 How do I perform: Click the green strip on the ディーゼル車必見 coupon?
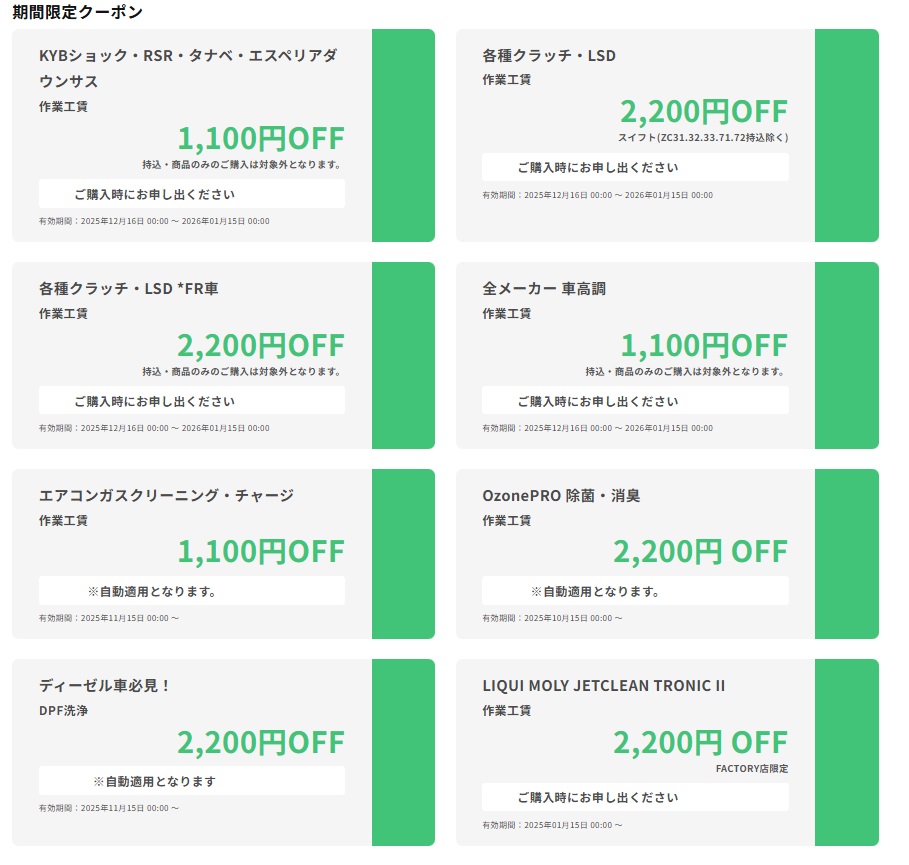pos(403,752)
